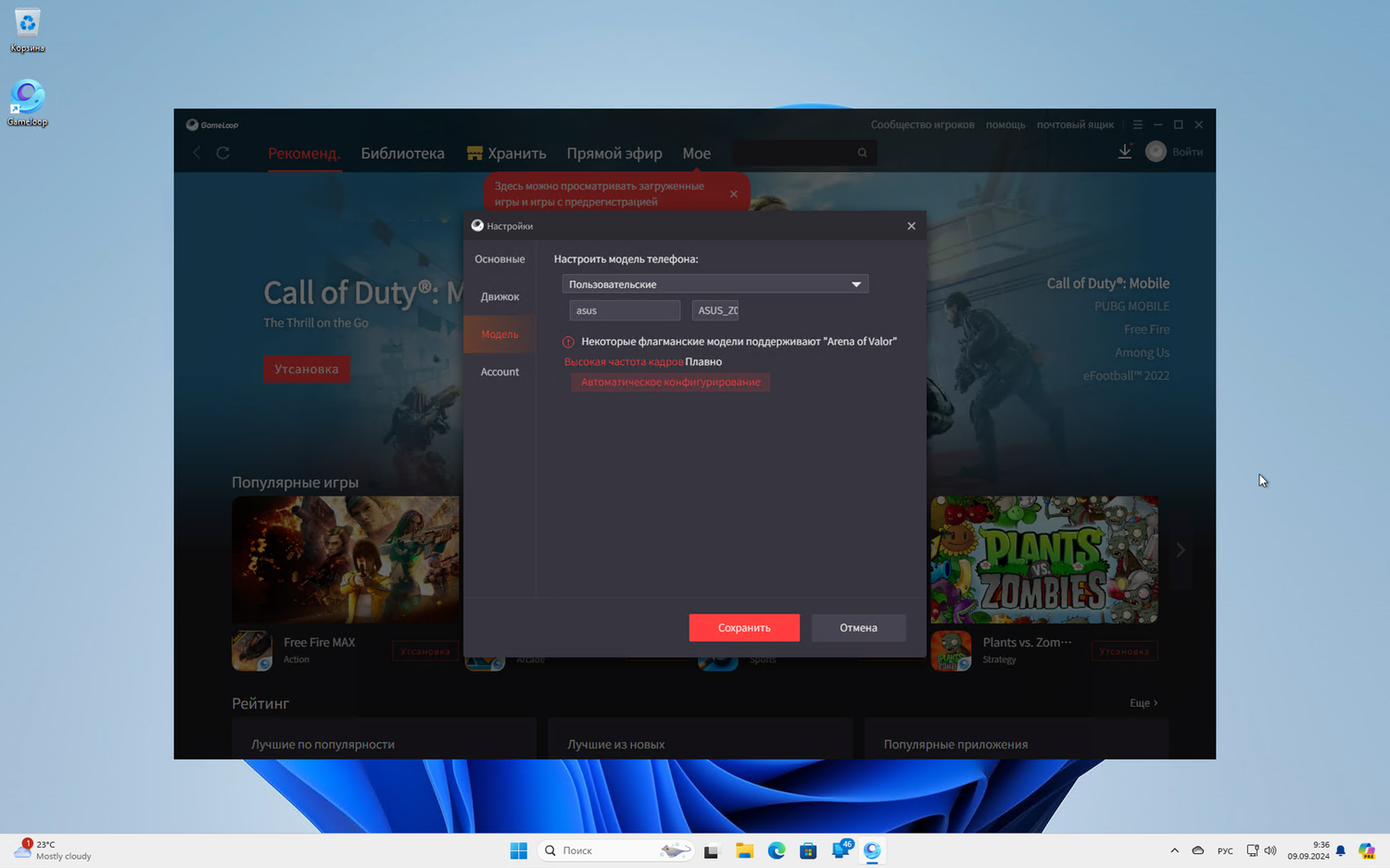Click the Gameloop taskbar icon
The width and height of the screenshot is (1390, 868).
(872, 850)
